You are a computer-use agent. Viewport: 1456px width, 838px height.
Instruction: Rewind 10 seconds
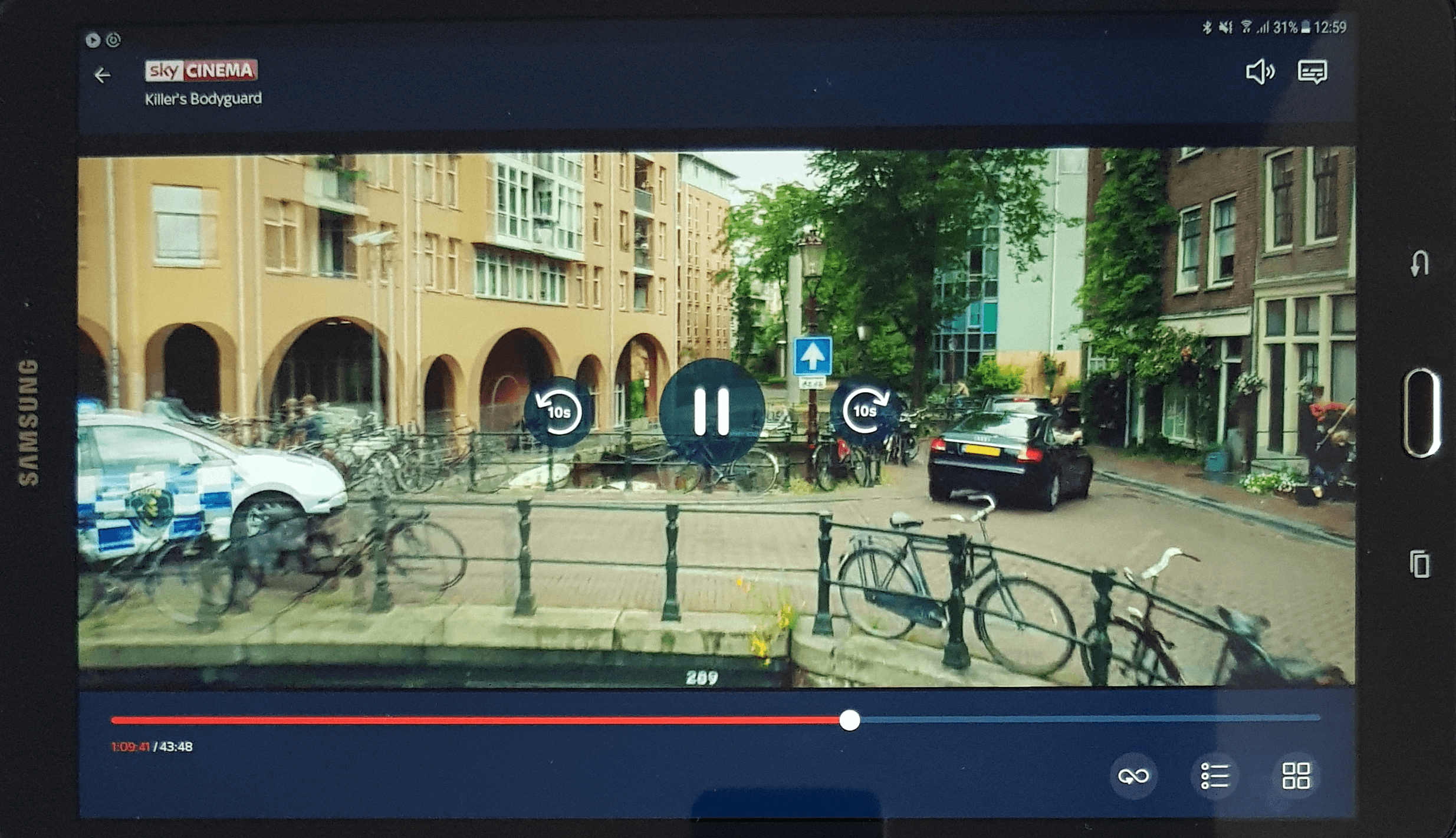pos(557,412)
